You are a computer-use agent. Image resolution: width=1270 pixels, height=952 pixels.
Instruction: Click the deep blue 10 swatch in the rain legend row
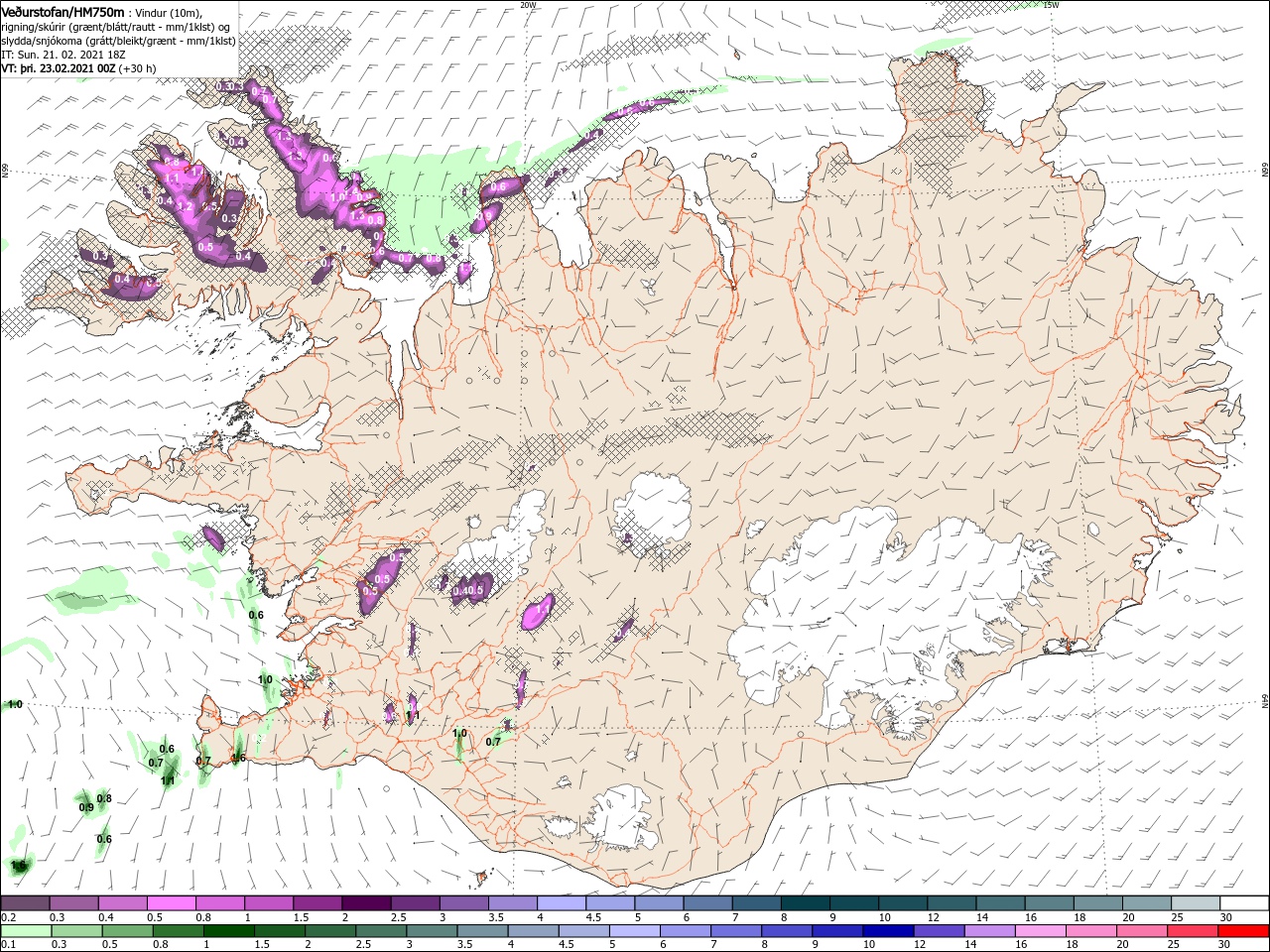pyautogui.click(x=886, y=931)
